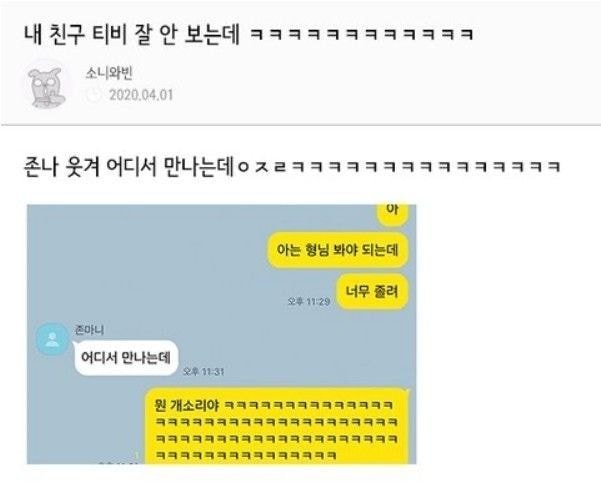Click the small yellow bubble 아 at top
The height and width of the screenshot is (494, 601).
click(392, 213)
